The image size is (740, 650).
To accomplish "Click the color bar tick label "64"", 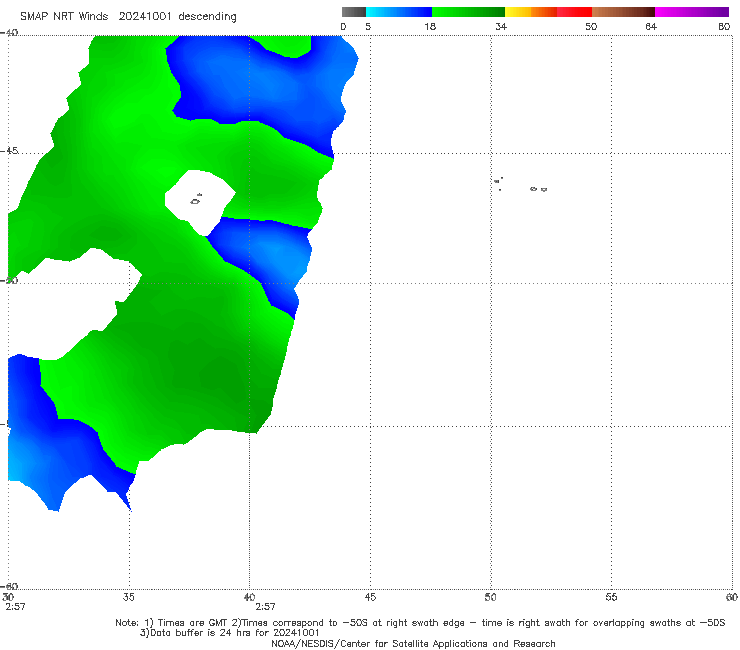I will pos(651,26).
